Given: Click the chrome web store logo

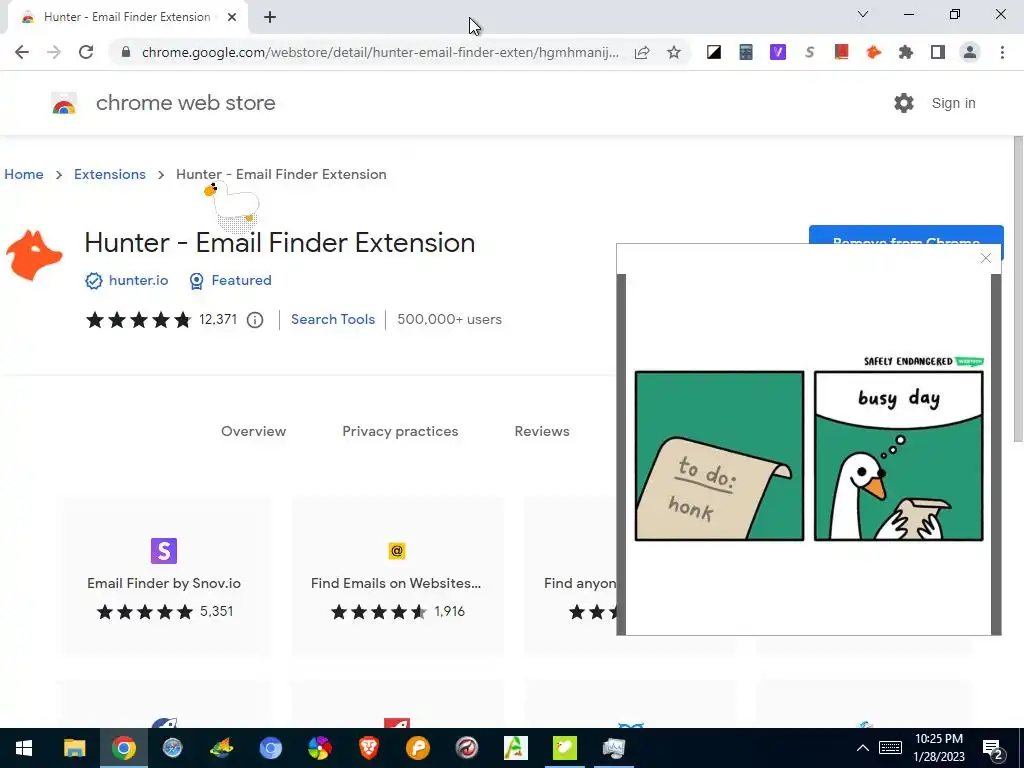Looking at the screenshot, I should (64, 103).
